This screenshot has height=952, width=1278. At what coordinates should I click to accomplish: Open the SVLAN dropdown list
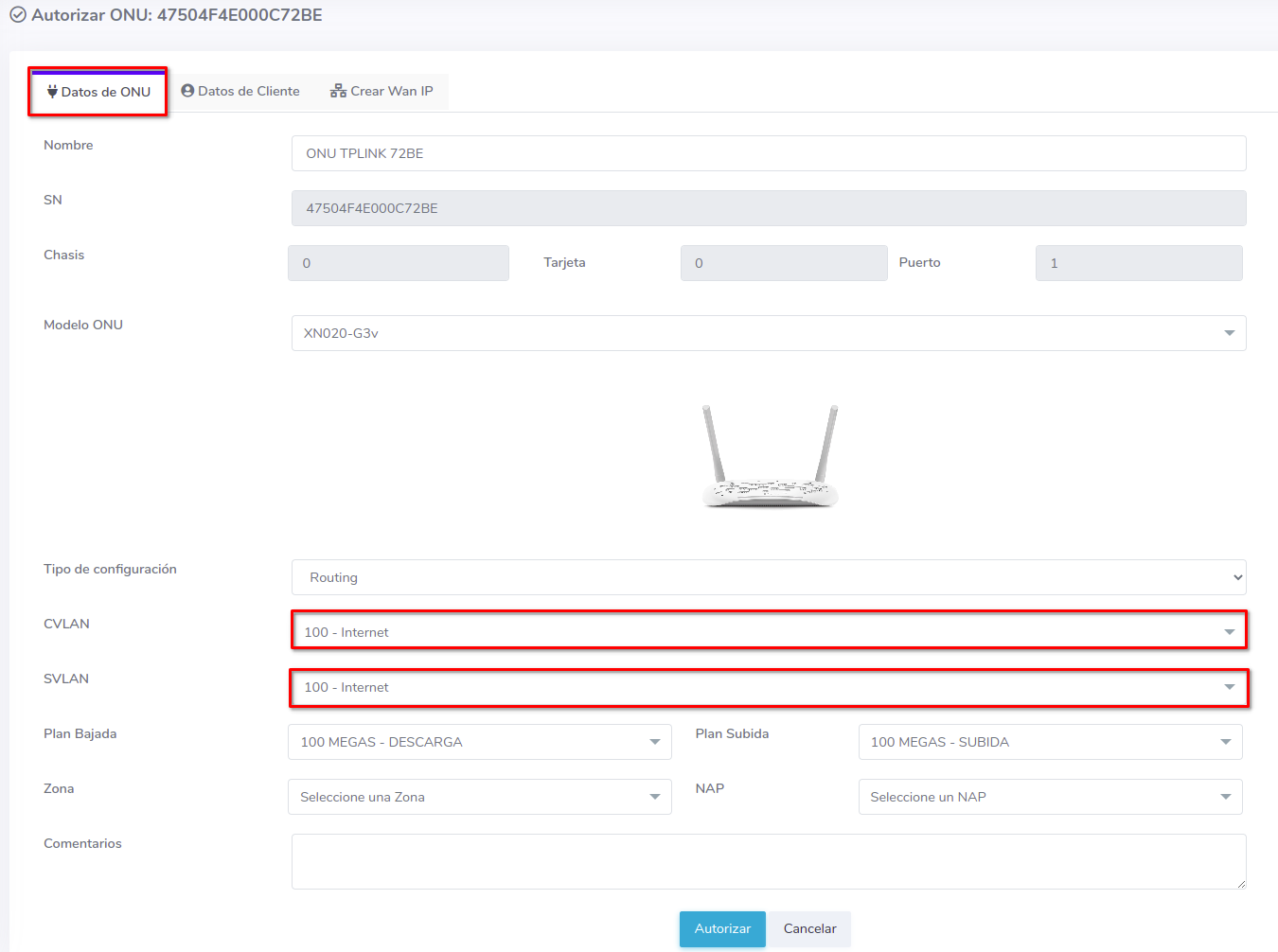click(768, 687)
